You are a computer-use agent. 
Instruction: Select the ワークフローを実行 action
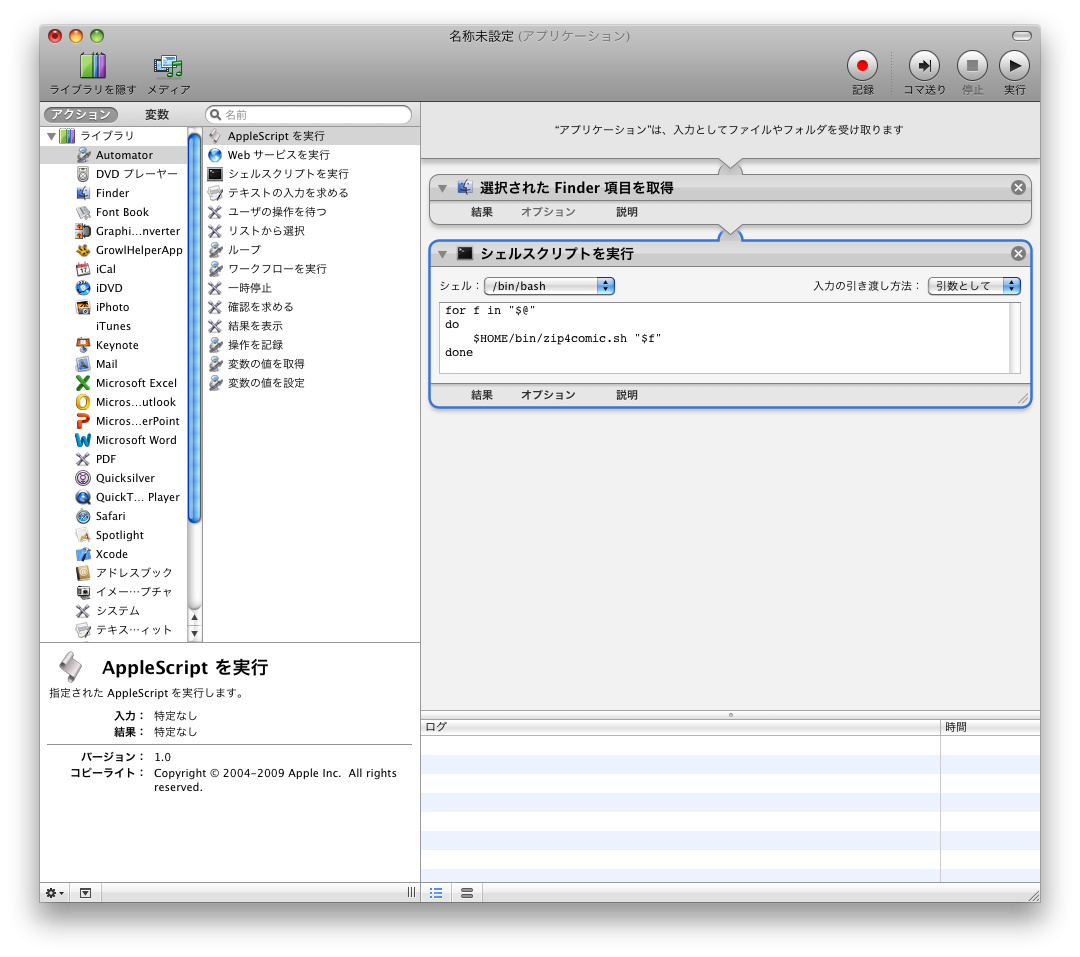click(312, 269)
